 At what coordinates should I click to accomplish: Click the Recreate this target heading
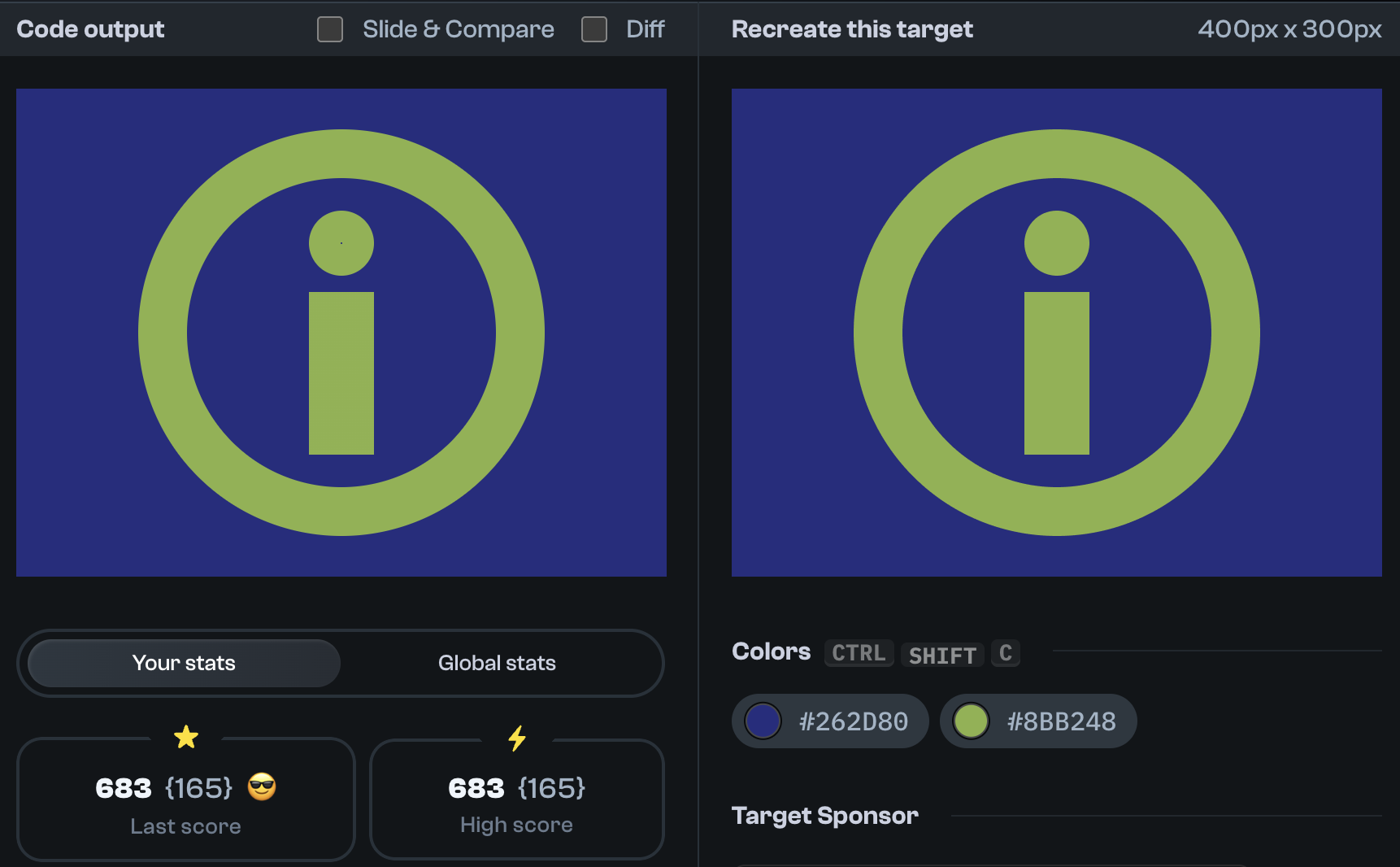coord(852,29)
